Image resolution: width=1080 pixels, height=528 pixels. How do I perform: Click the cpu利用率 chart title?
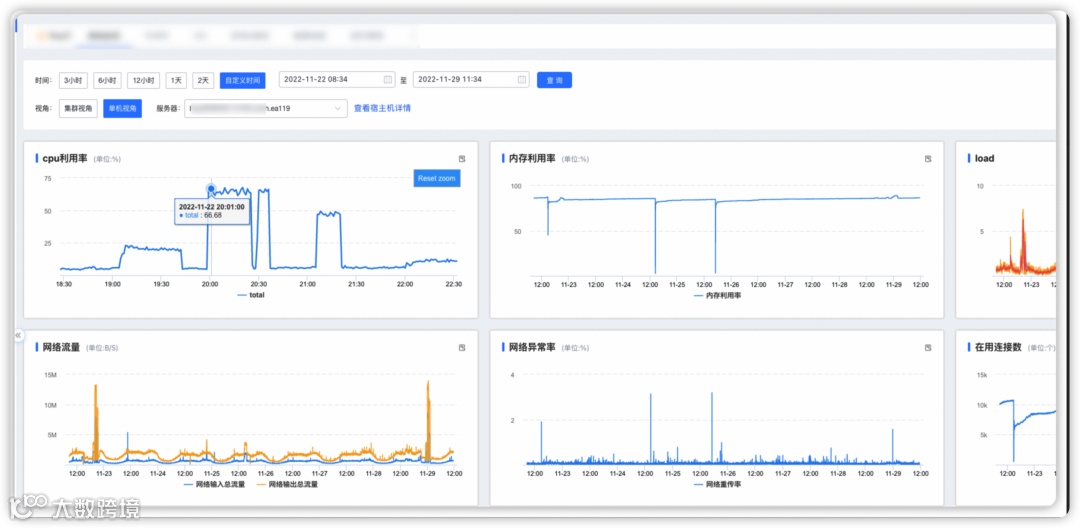[65, 158]
